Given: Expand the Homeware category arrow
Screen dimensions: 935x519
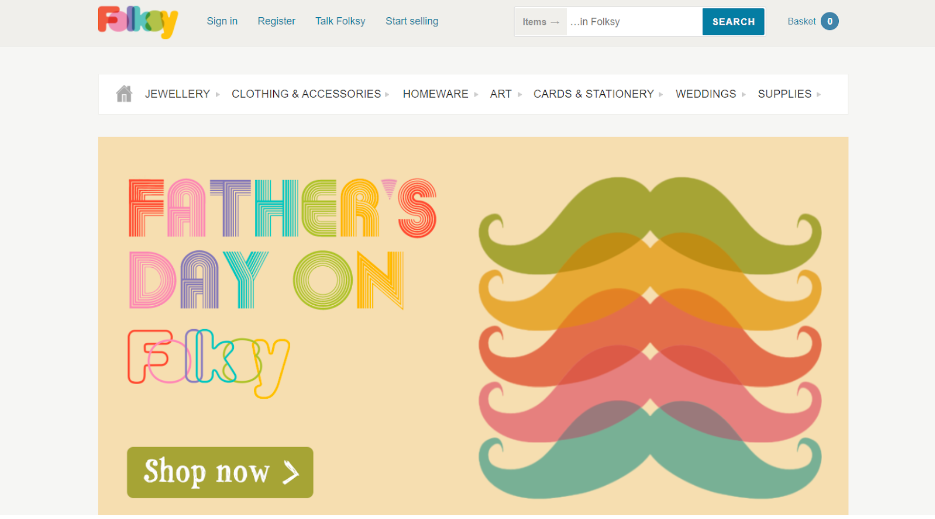Looking at the screenshot, I should [476, 94].
